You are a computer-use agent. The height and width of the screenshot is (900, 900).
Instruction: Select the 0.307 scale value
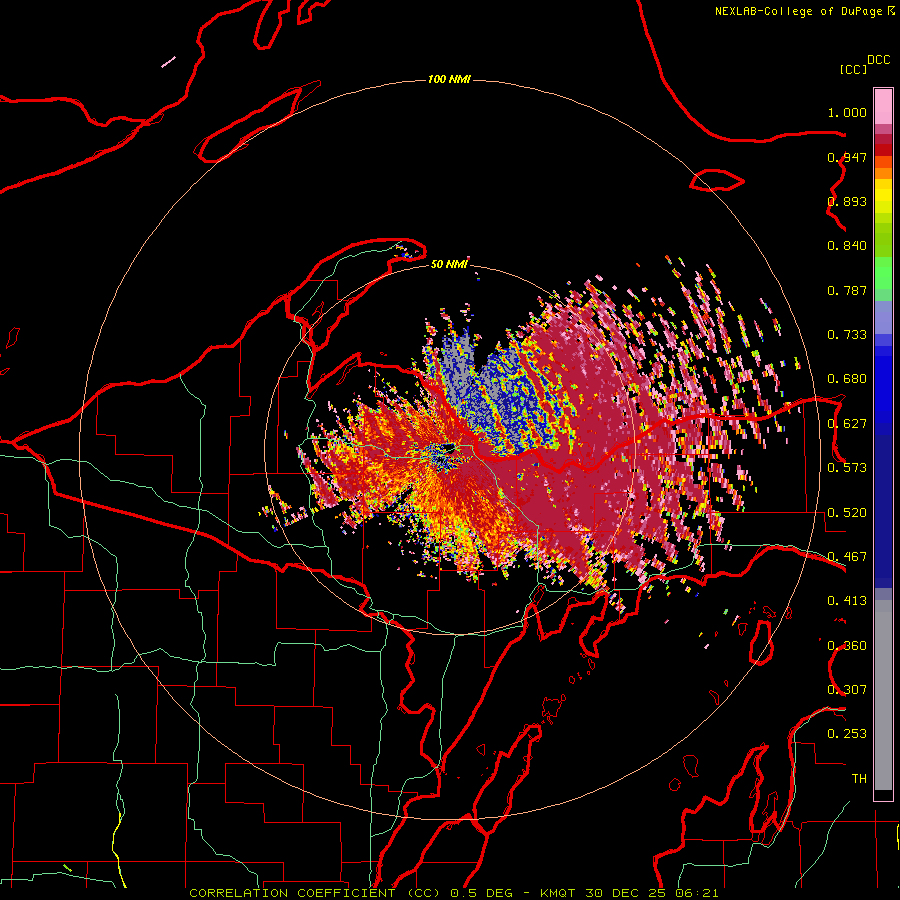pos(847,690)
